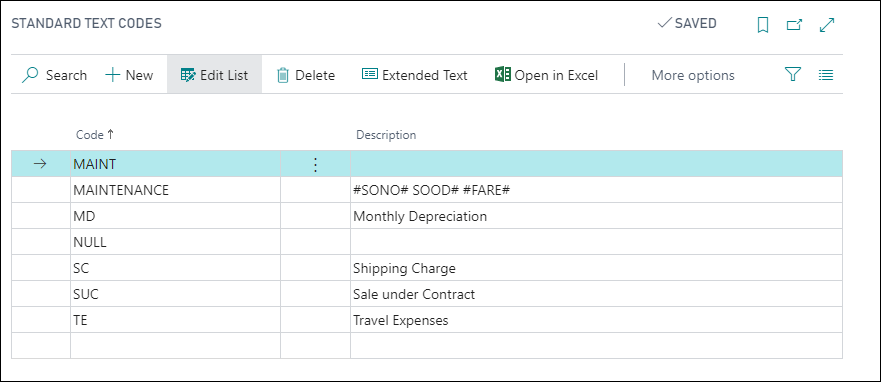Click the empty Description field for MAINT
This screenshot has width=881, height=382.
tap(596, 164)
